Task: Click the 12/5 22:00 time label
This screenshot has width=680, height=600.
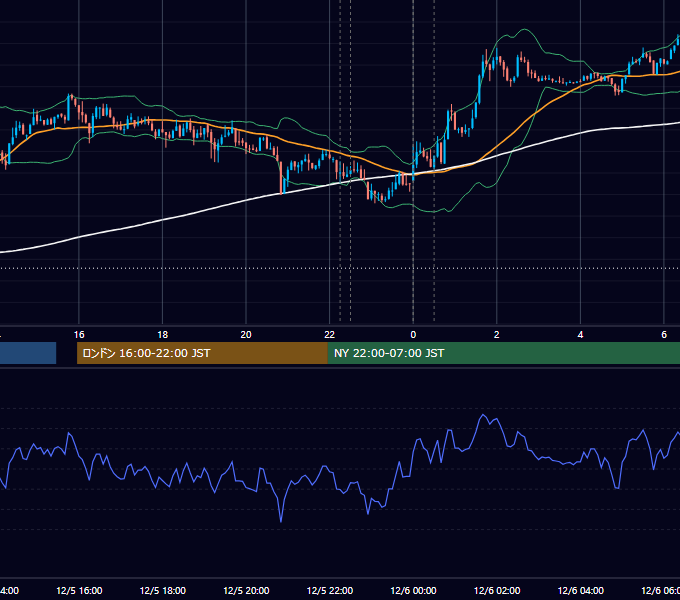Action: (330, 590)
